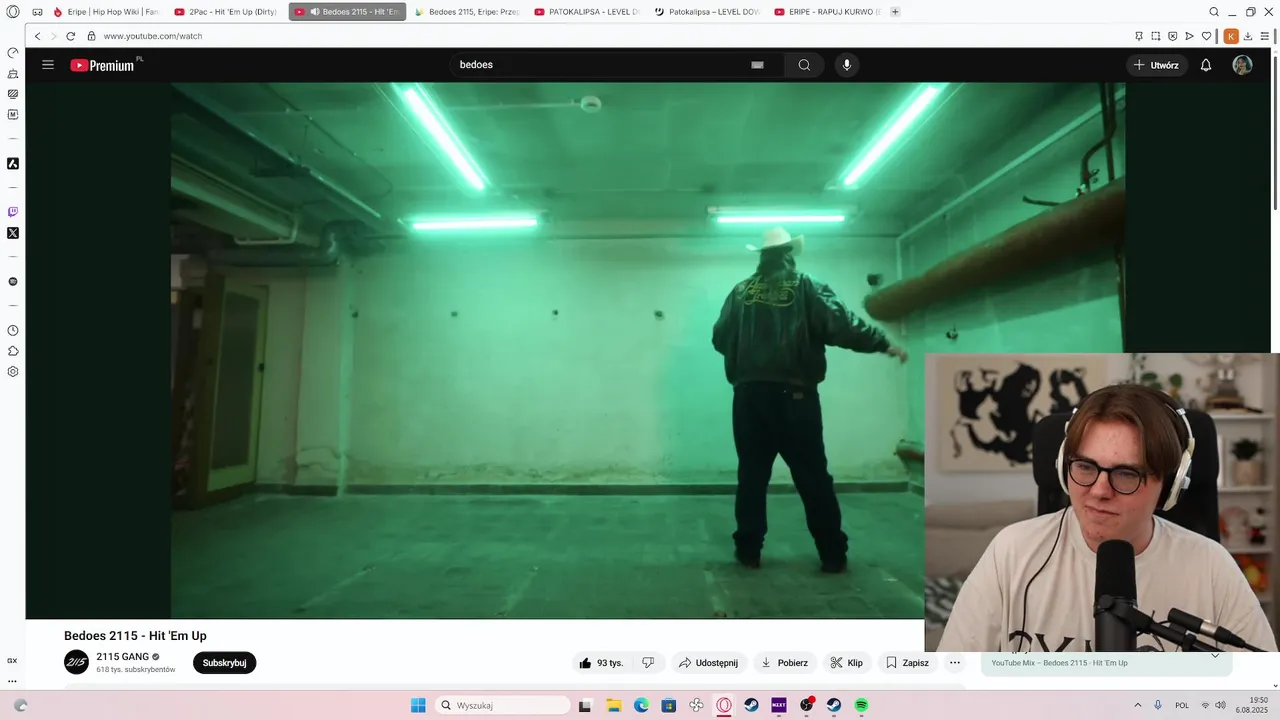Open the three-dot sidebar setup menu

[x=13, y=681]
